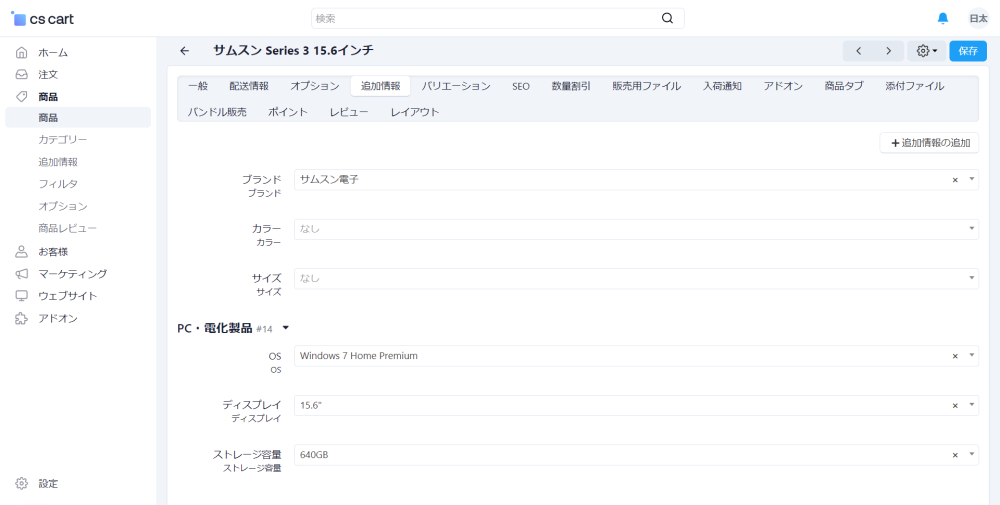Click the 追加情報の追加 button

click(x=929, y=143)
